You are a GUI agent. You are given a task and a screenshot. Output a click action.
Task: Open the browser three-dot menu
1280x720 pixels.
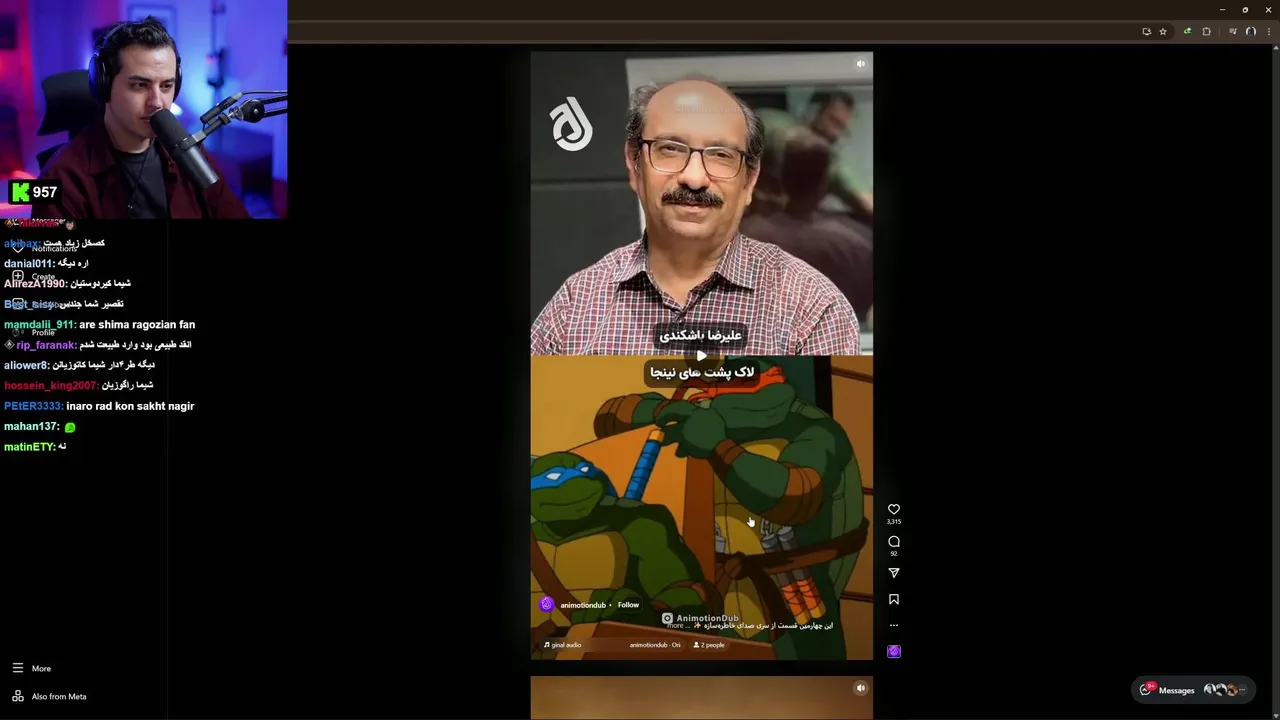(x=1268, y=32)
